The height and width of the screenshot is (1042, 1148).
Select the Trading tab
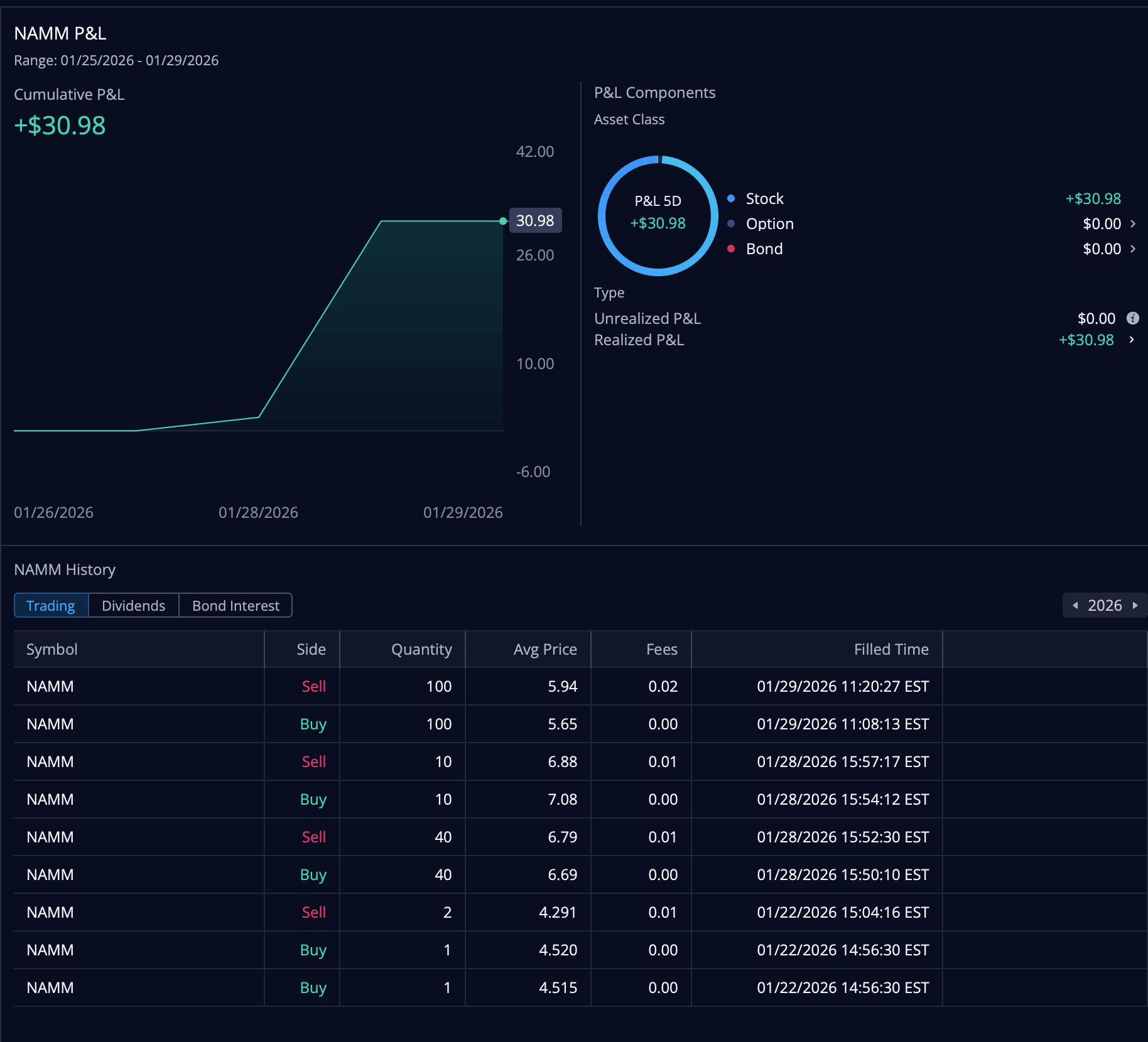51,606
